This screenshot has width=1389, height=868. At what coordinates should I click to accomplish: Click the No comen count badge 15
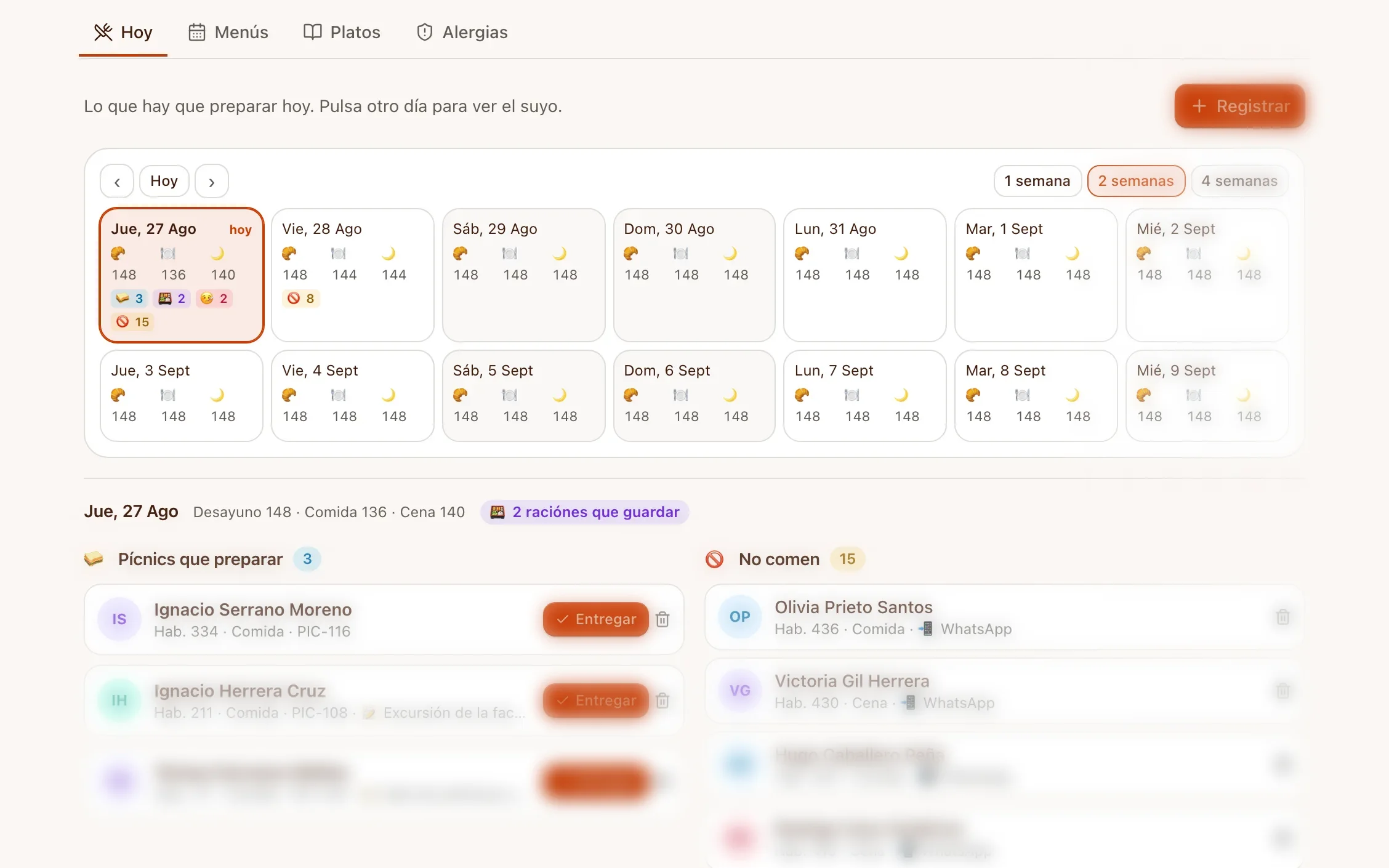[847, 559]
